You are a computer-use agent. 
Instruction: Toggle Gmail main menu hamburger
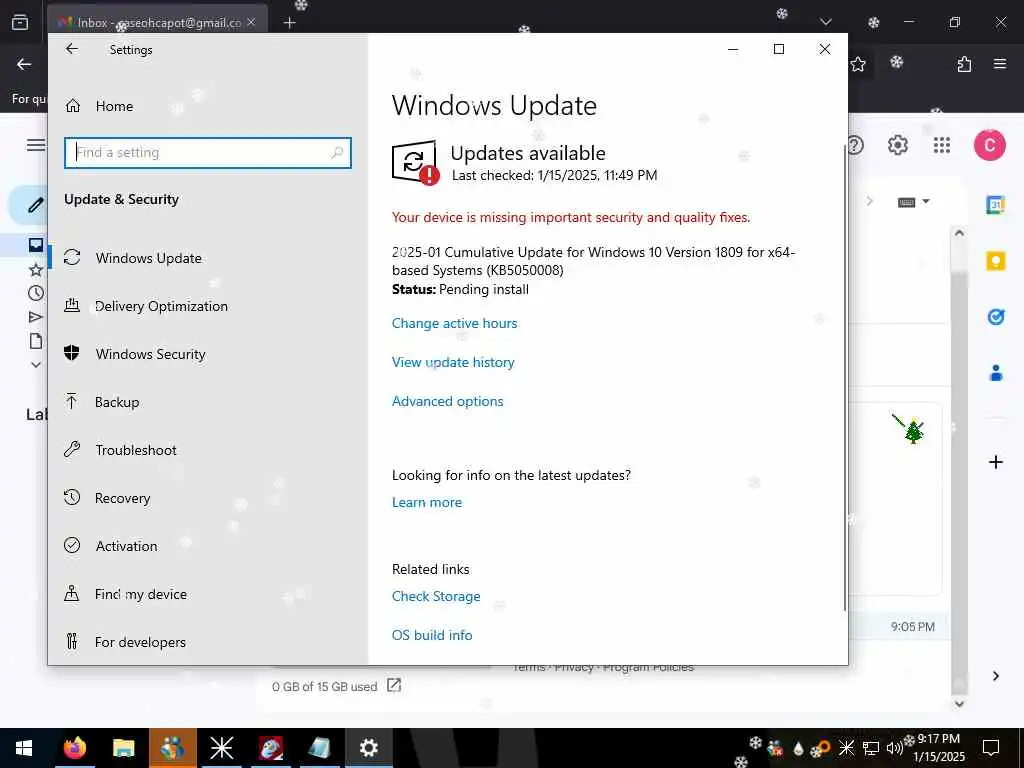[35, 144]
